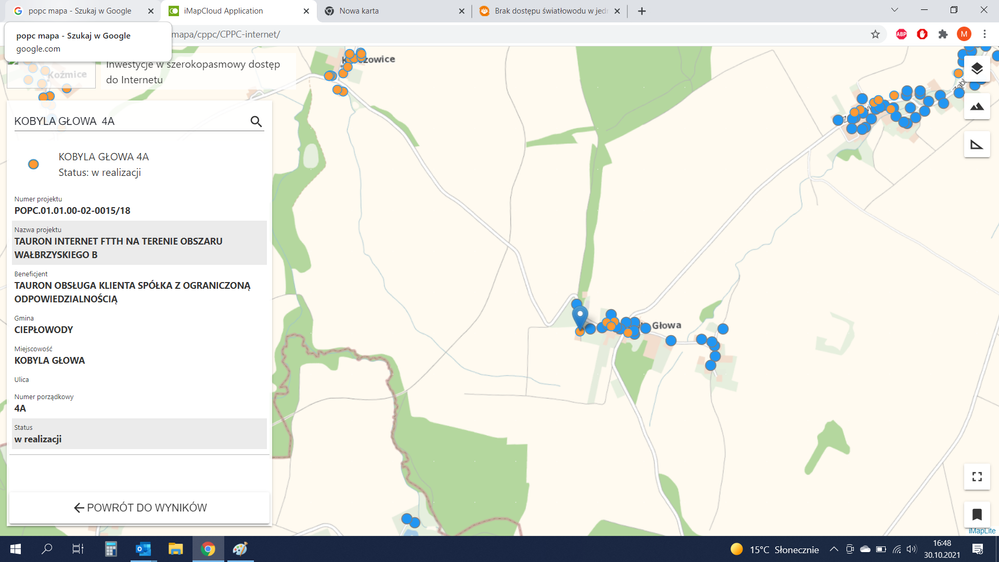Expand the tab search dropdown arrow

(x=894, y=11)
